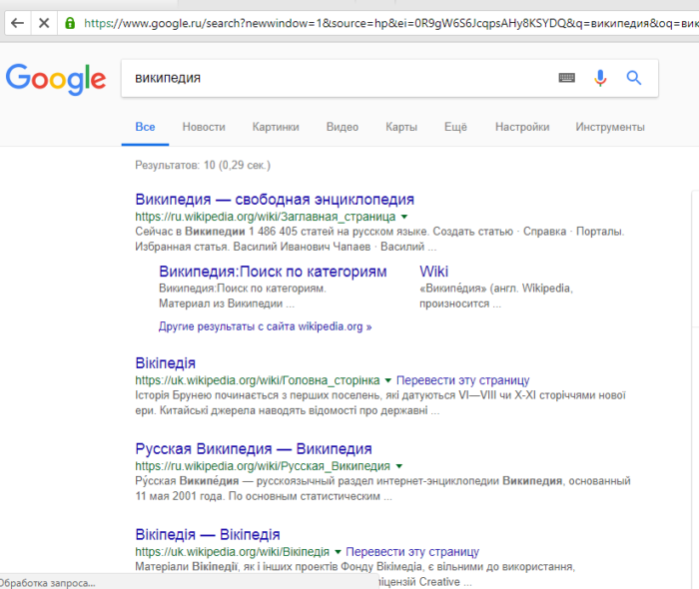The height and width of the screenshot is (589, 699).
Task: Click the "Обработка запроса..." status text
Action: click(47, 583)
